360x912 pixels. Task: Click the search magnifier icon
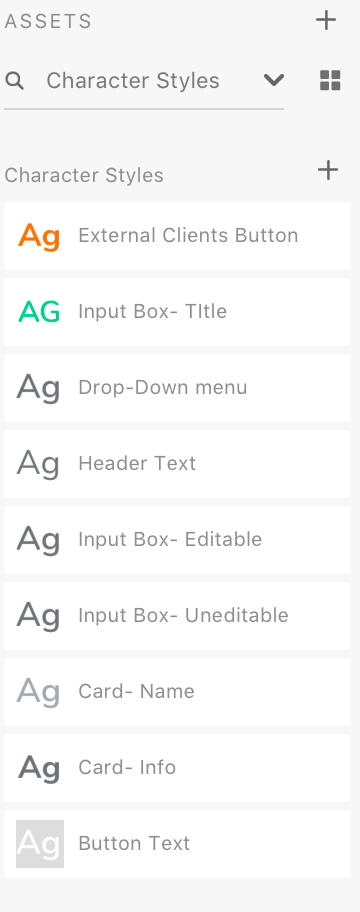pos(15,81)
